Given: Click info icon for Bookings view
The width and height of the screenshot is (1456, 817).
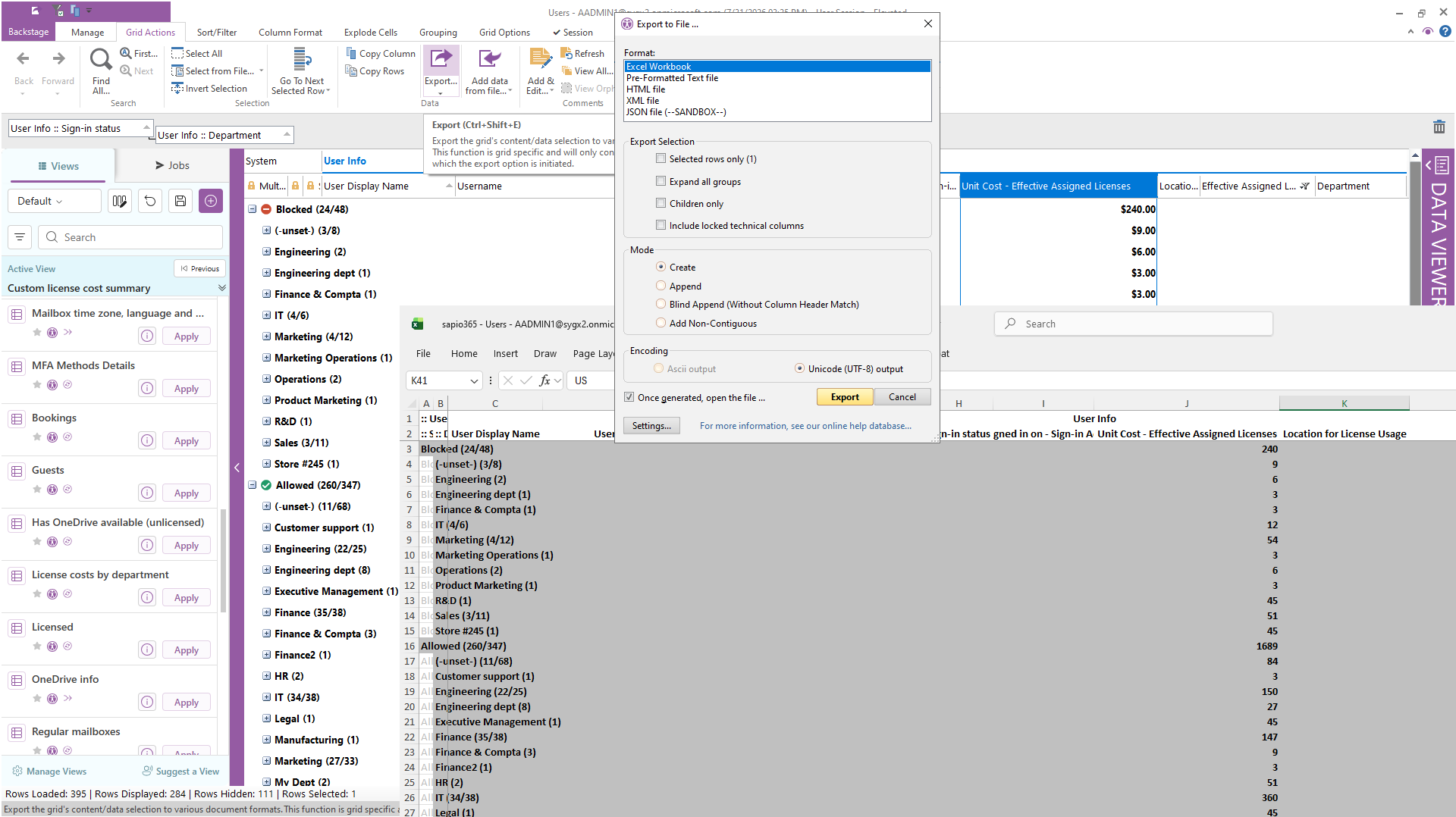Looking at the screenshot, I should [x=147, y=441].
